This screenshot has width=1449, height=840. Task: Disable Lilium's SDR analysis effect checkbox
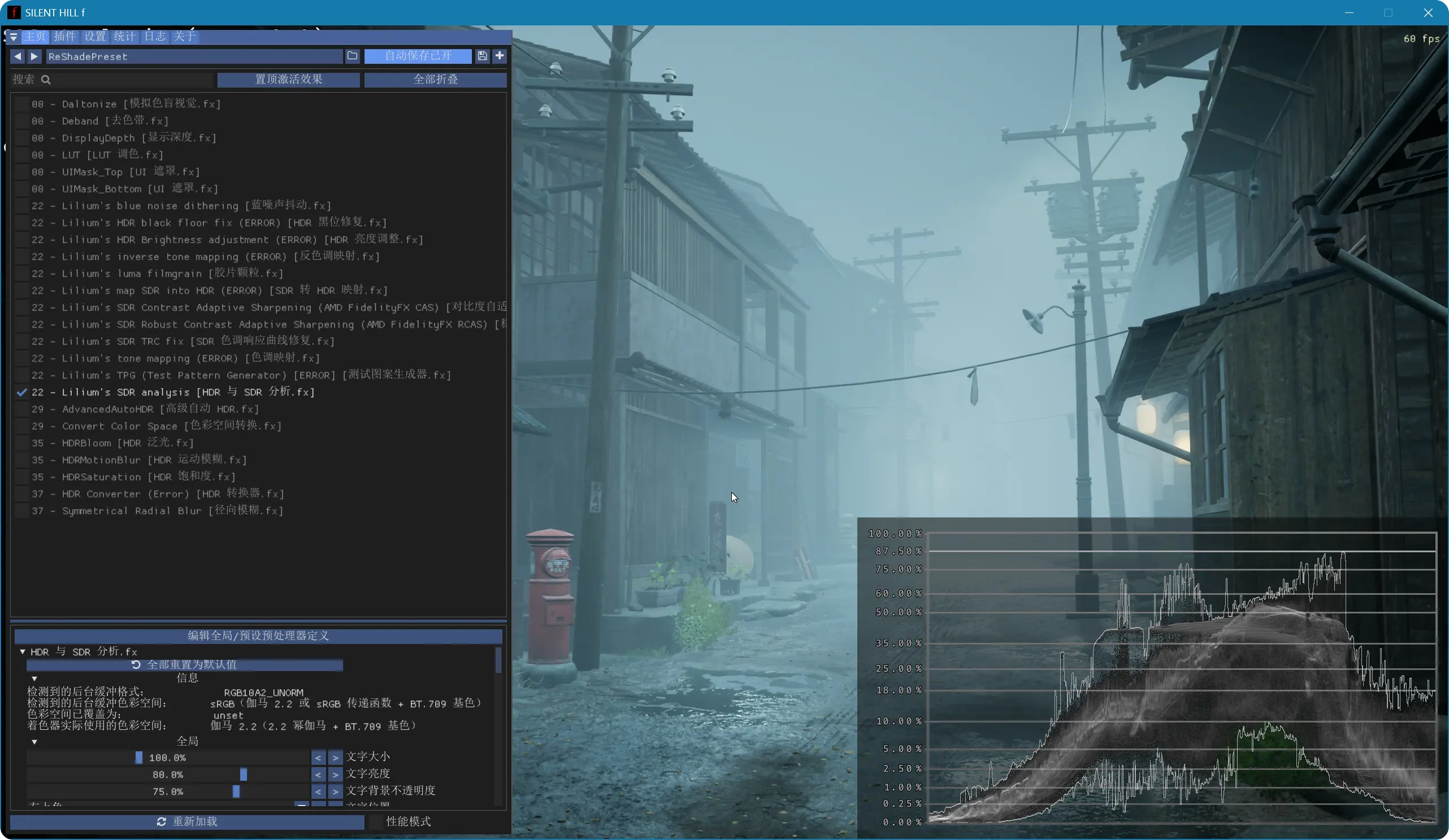click(x=22, y=392)
